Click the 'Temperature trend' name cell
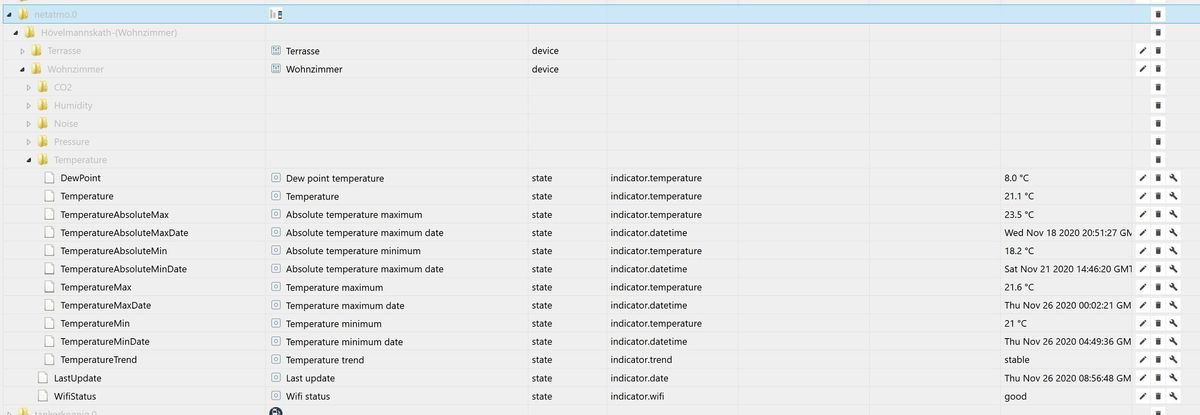Screen dimensions: 1200x415 coord(325,359)
